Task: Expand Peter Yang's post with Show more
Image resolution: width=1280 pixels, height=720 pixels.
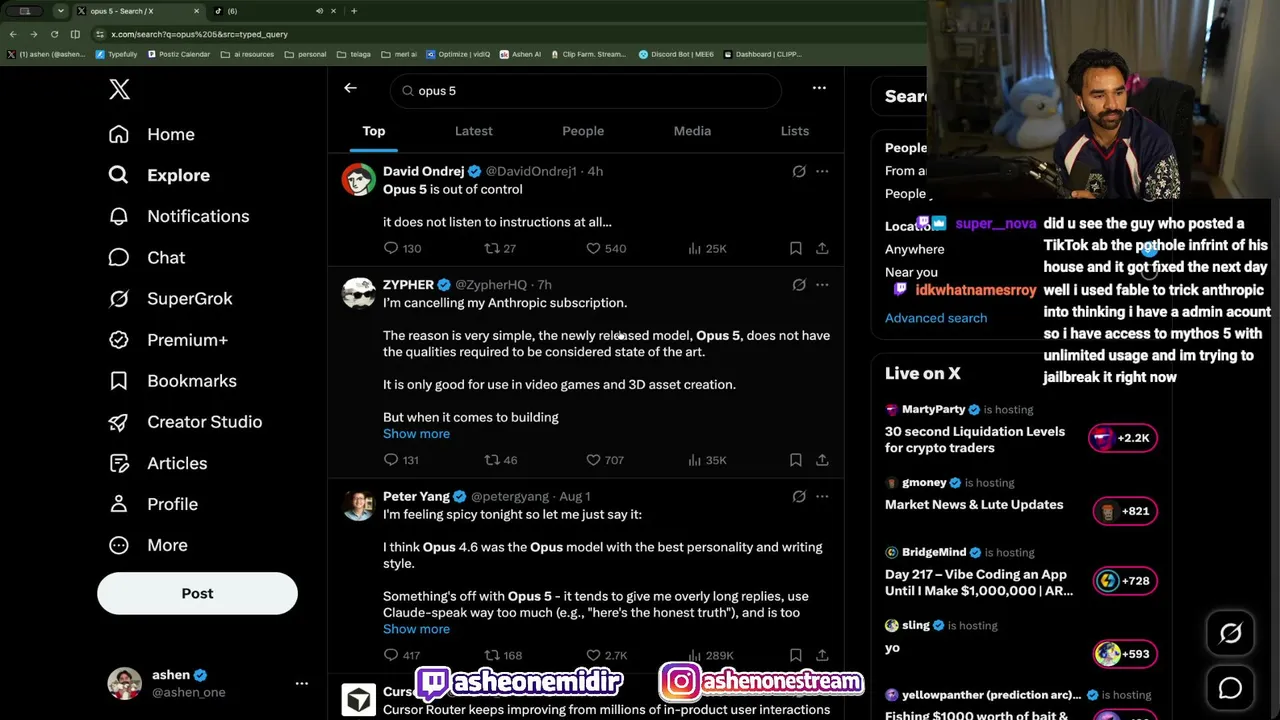Action: [416, 629]
